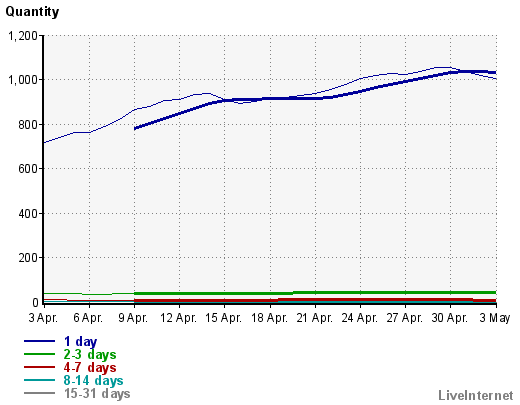
Task: Select the 4-7 days legend label
Action: pos(90,367)
